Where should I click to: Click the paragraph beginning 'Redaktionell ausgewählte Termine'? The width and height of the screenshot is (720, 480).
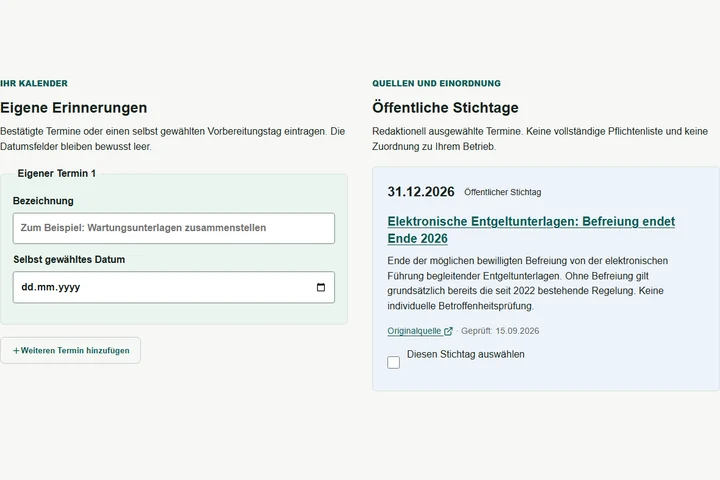pyautogui.click(x=540, y=139)
